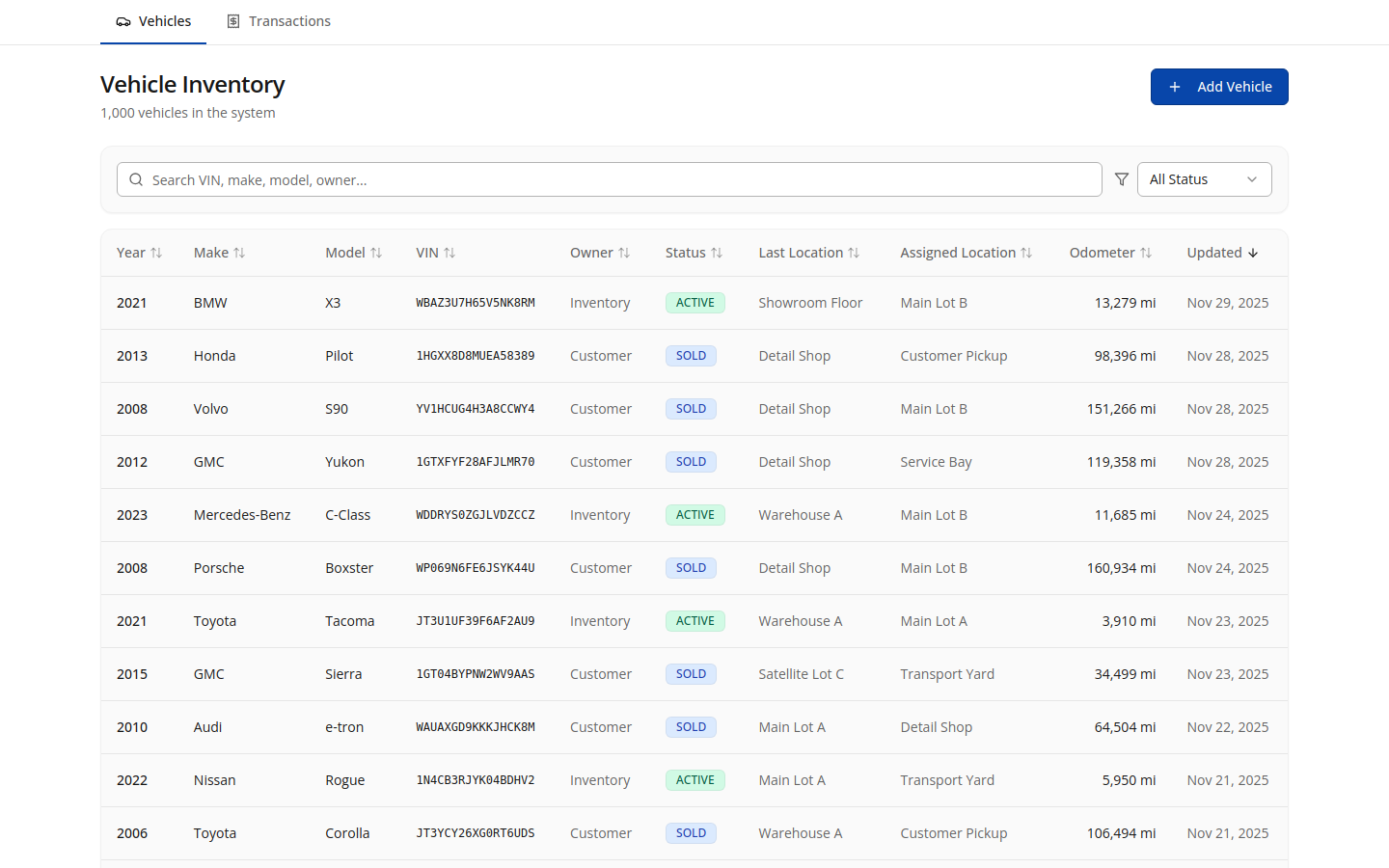The width and height of the screenshot is (1389, 868).
Task: Click e-tron model cell
Action: [344, 727]
